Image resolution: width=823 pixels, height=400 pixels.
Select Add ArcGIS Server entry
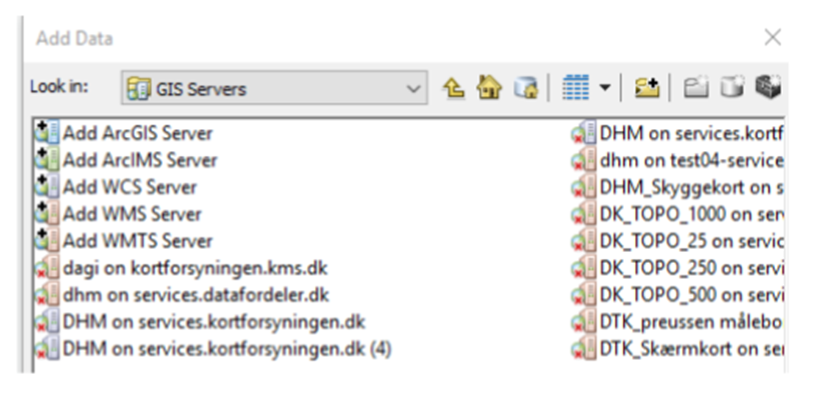[123, 133]
